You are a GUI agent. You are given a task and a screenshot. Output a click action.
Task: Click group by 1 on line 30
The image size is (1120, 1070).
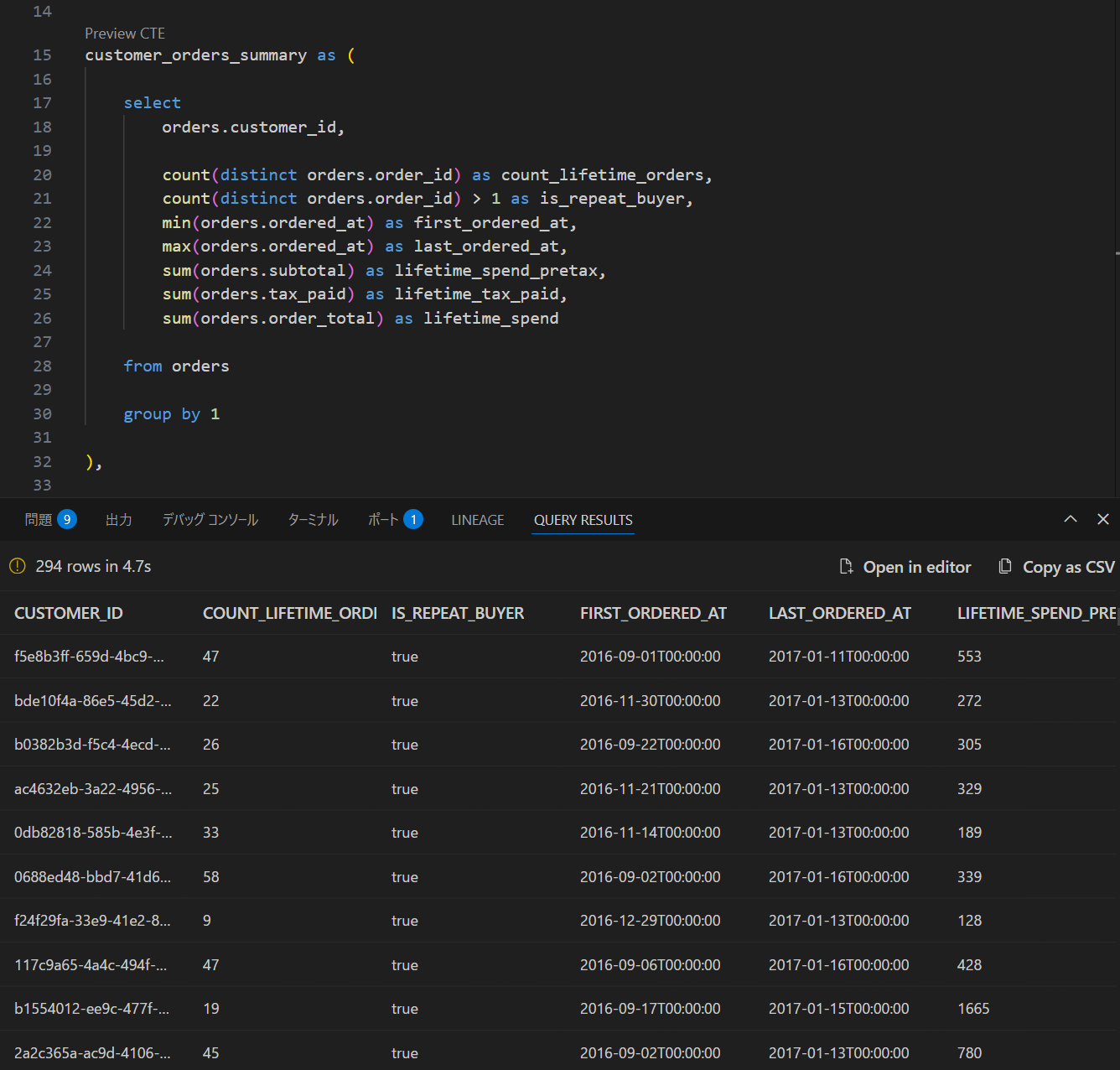point(172,414)
